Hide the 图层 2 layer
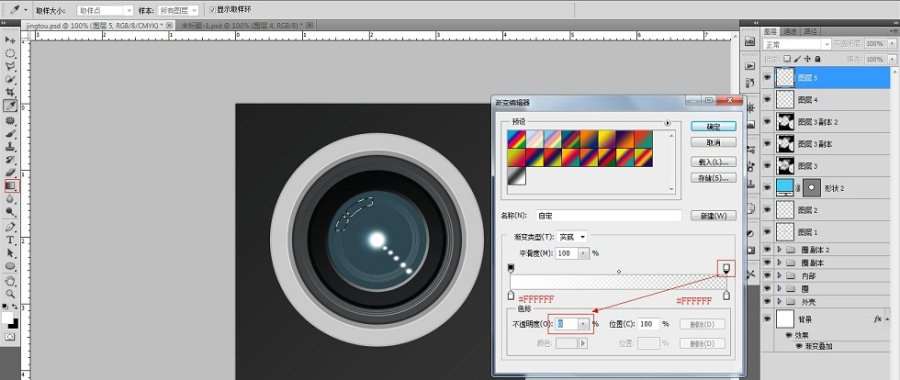 [767, 210]
